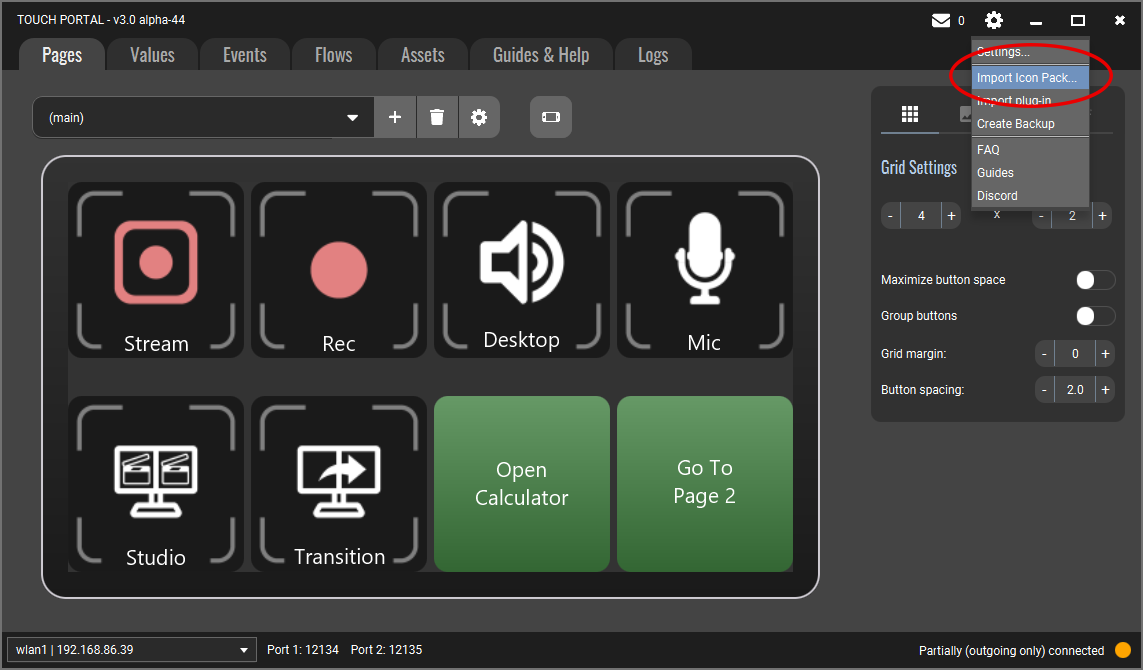The image size is (1143, 670).
Task: Add a new page with the plus icon
Action: 394,117
